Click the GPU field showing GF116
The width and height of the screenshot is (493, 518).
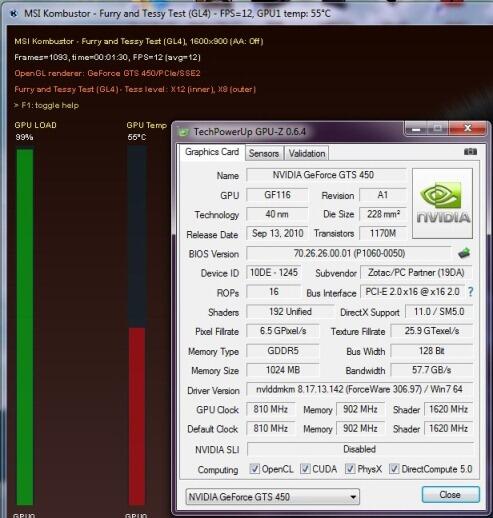277,195
